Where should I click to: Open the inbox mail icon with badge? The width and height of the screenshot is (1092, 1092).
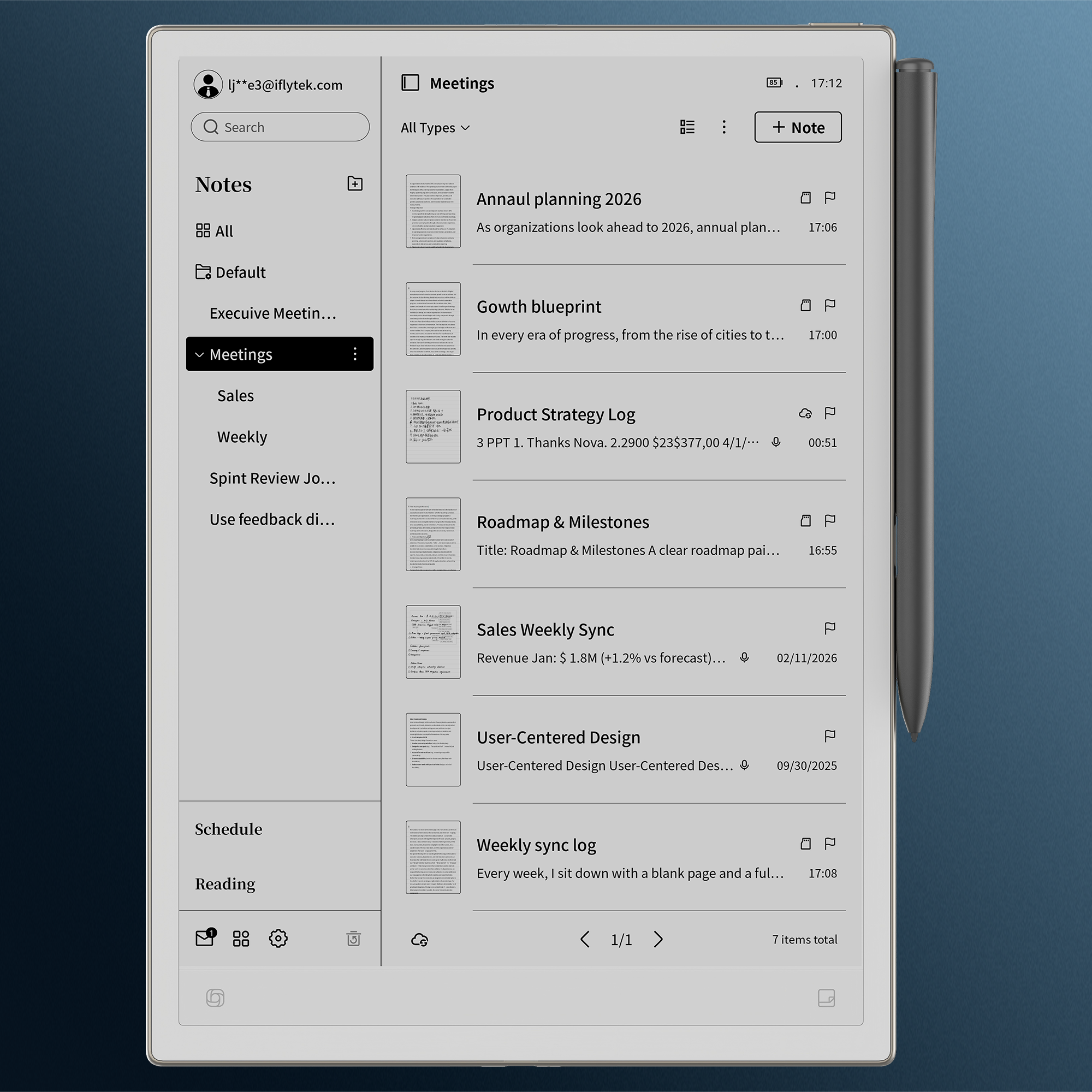205,938
